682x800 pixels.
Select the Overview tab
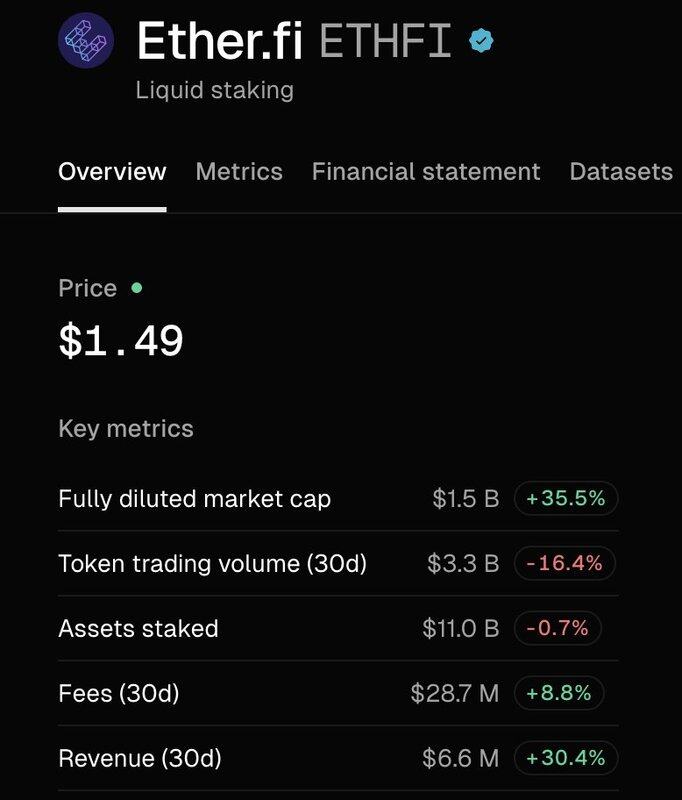[x=112, y=171]
